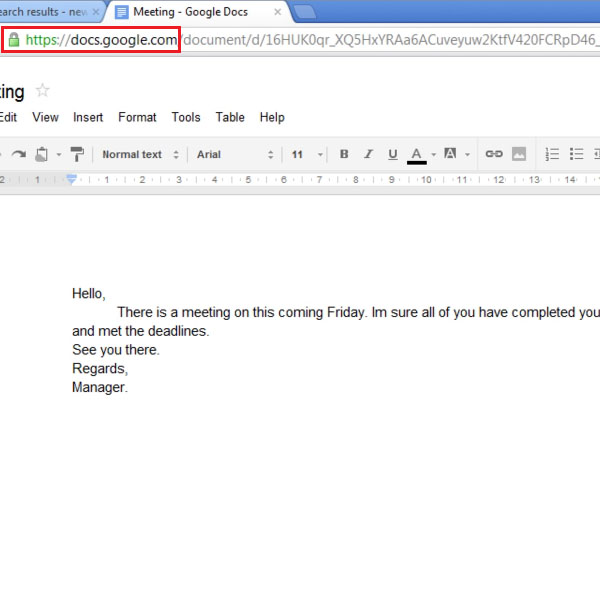Open the View menu
The image size is (600, 600).
(45, 117)
